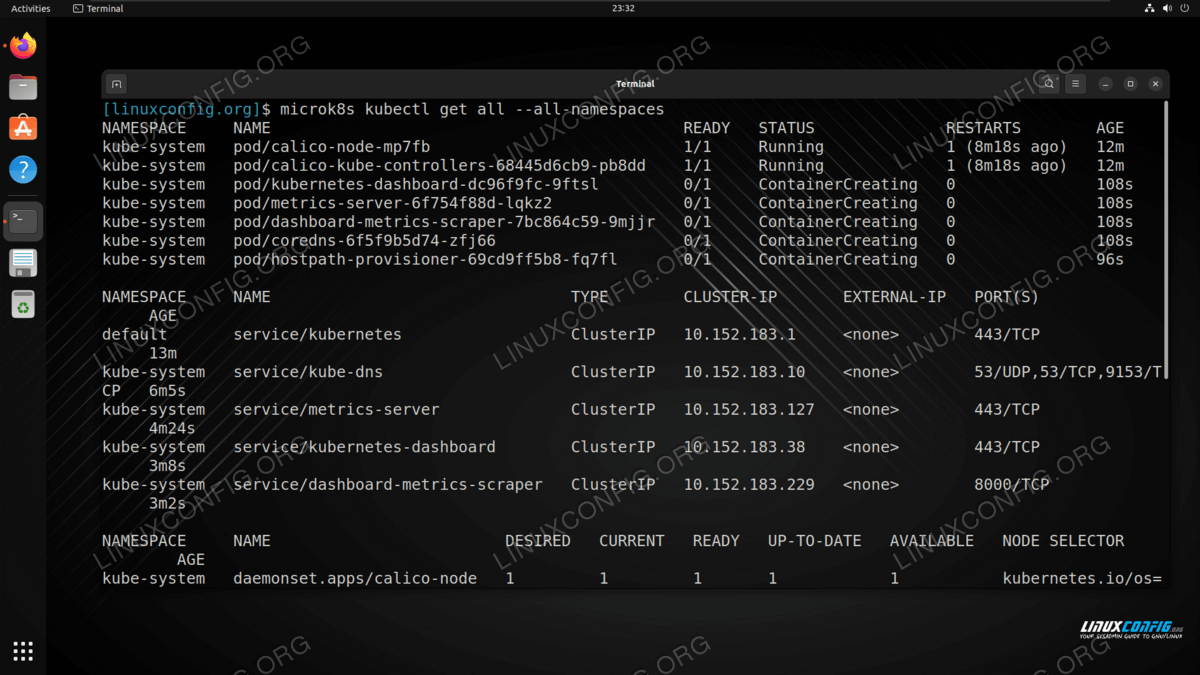Click the kubernetes.io/os= node selector value
Screen dimensions: 1200x675
tap(1082, 578)
